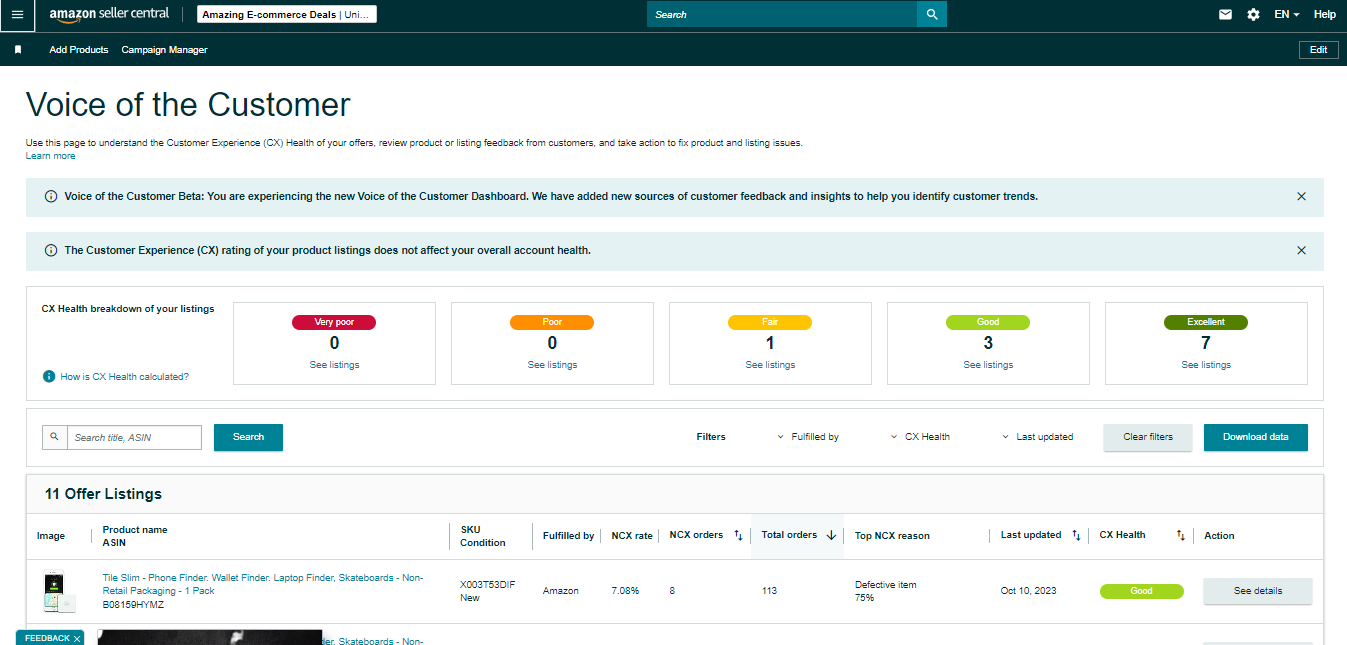Click the Clear filters button
The height and width of the screenshot is (645, 1347).
1148,437
